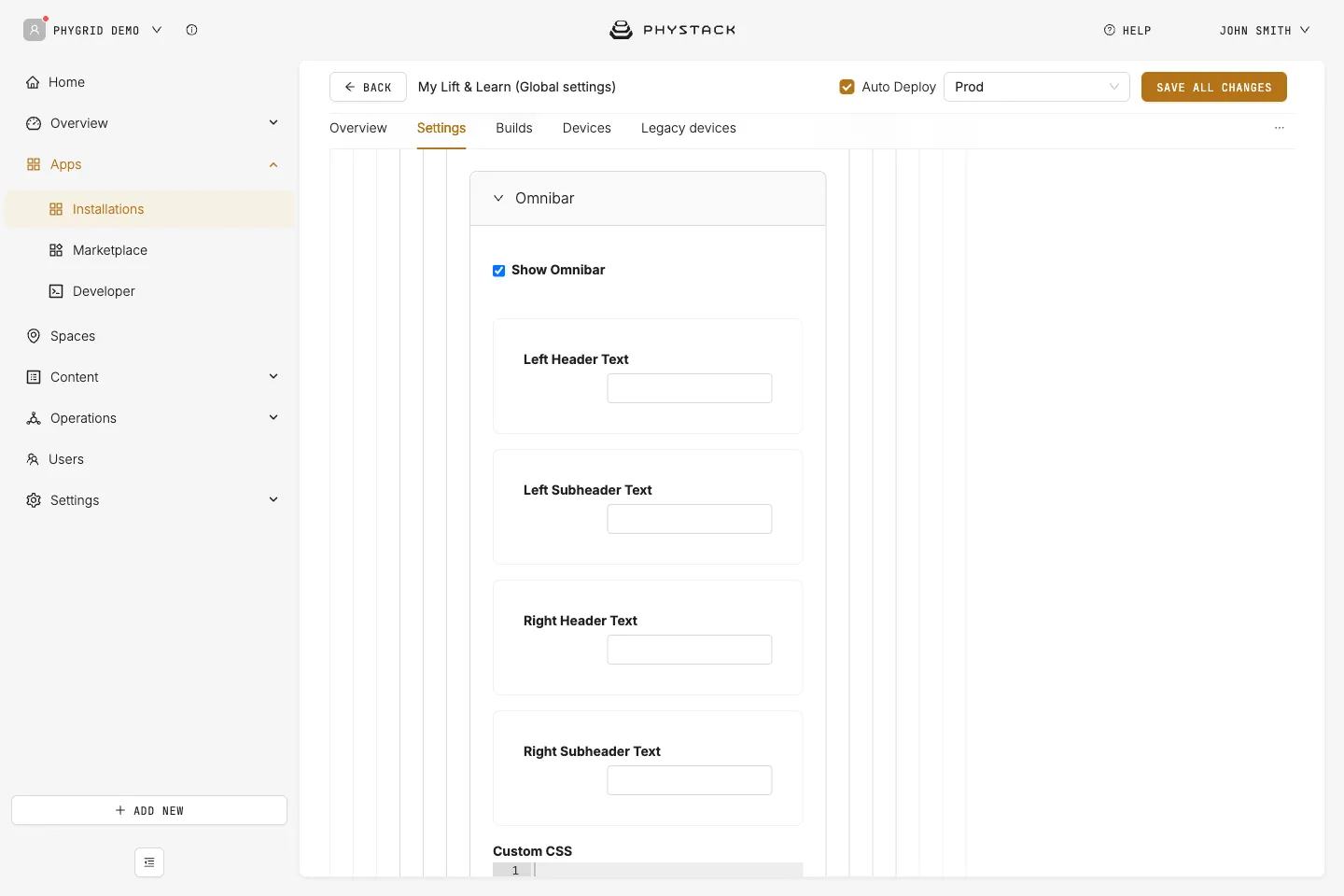
Task: Click the Right Subheader Text input field
Action: point(690,780)
